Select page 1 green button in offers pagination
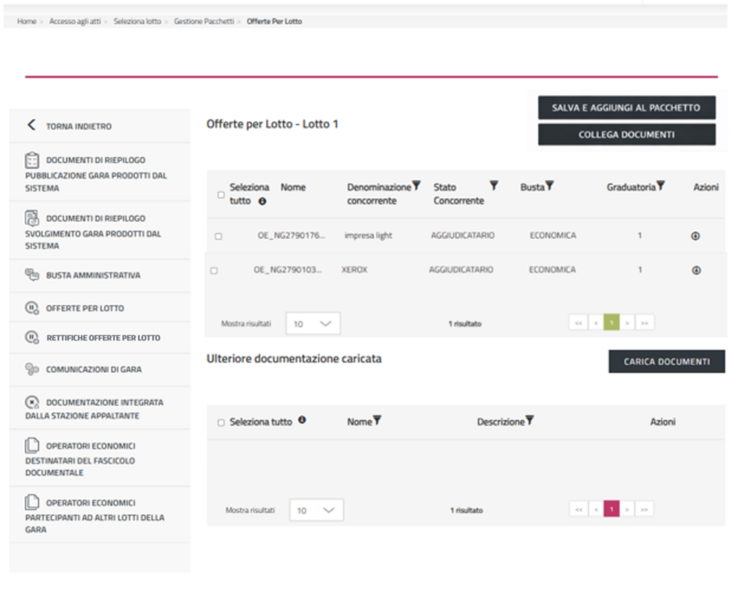731x599 pixels. (x=612, y=322)
